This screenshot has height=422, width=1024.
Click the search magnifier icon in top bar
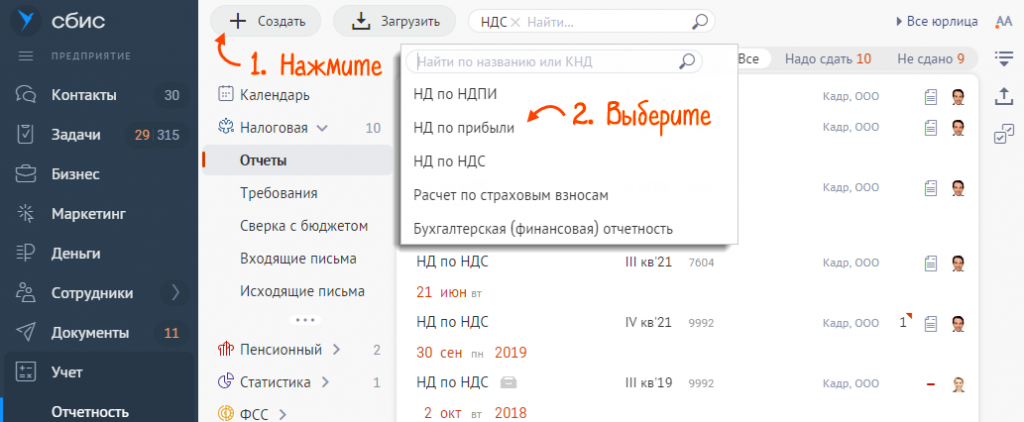702,20
